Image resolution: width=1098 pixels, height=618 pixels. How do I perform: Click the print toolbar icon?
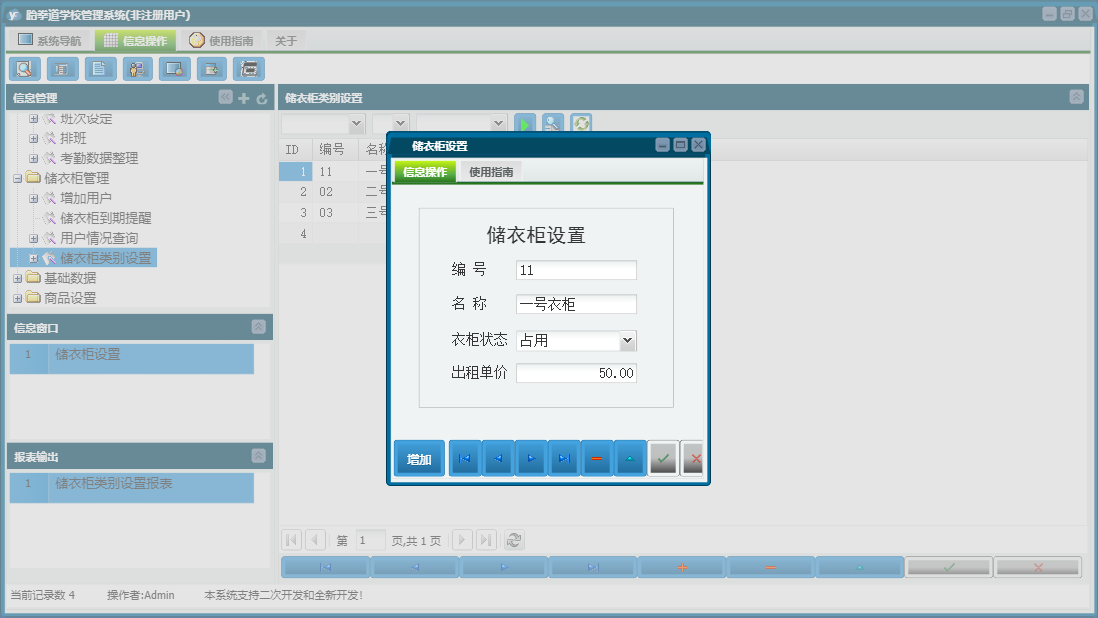(x=248, y=68)
